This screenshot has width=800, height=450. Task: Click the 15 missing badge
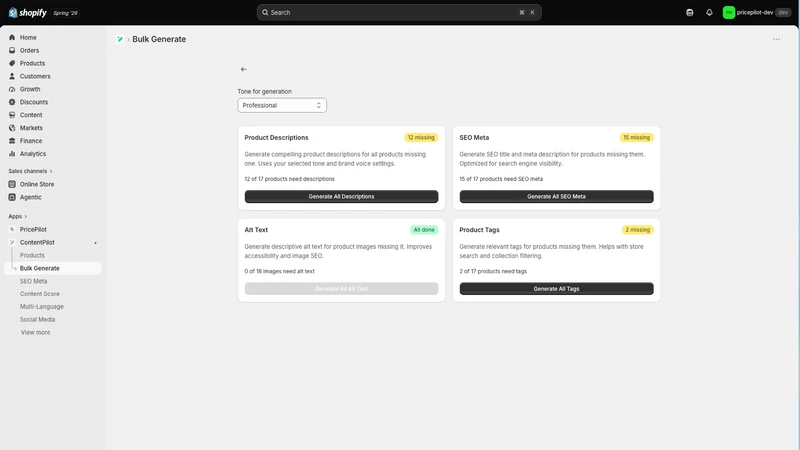[x=636, y=138]
